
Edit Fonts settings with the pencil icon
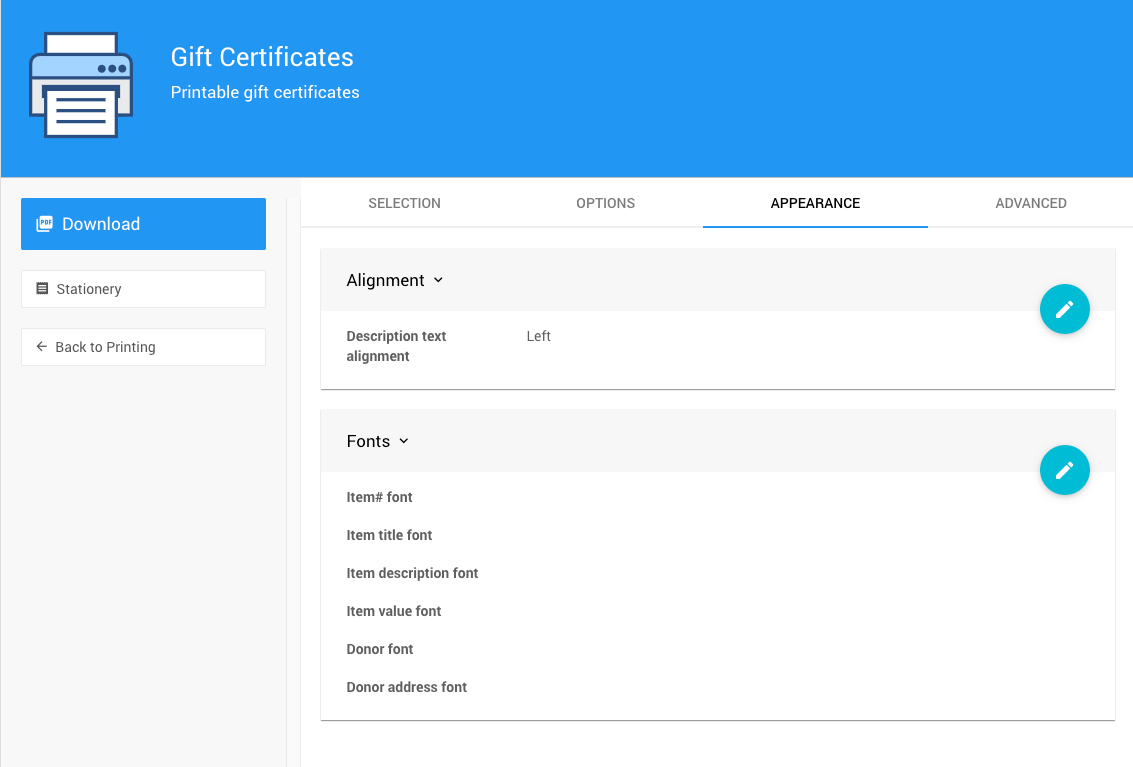click(1064, 470)
